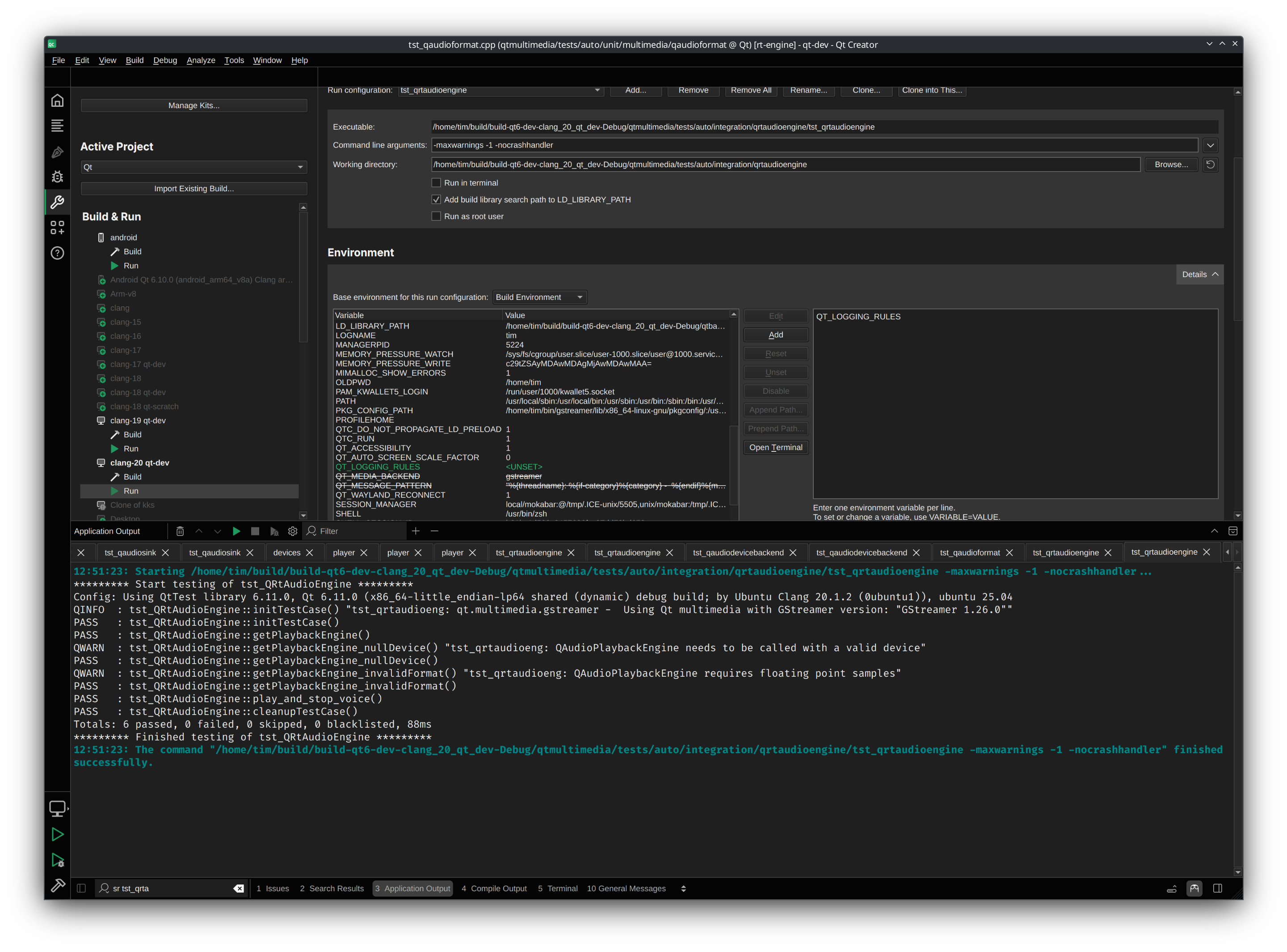The width and height of the screenshot is (1287, 952).
Task: Change Build Environment base dropdown
Action: click(x=539, y=297)
